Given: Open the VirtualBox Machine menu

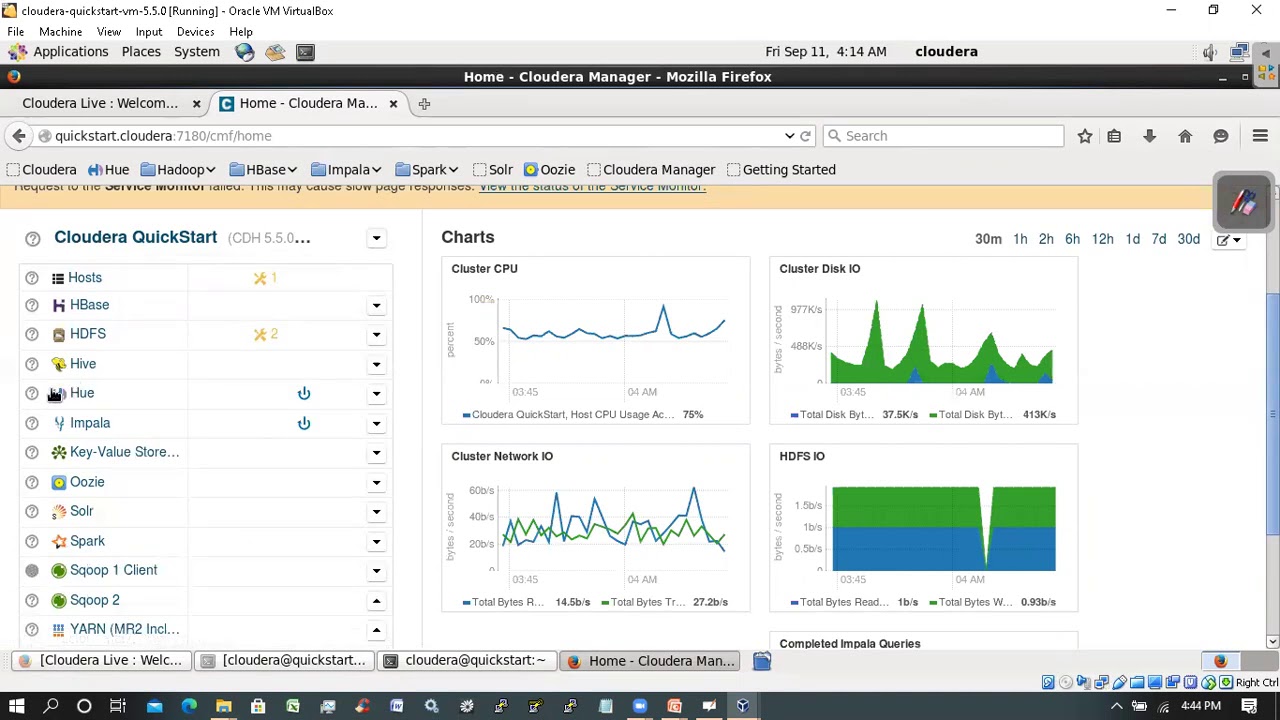Looking at the screenshot, I should 60,31.
